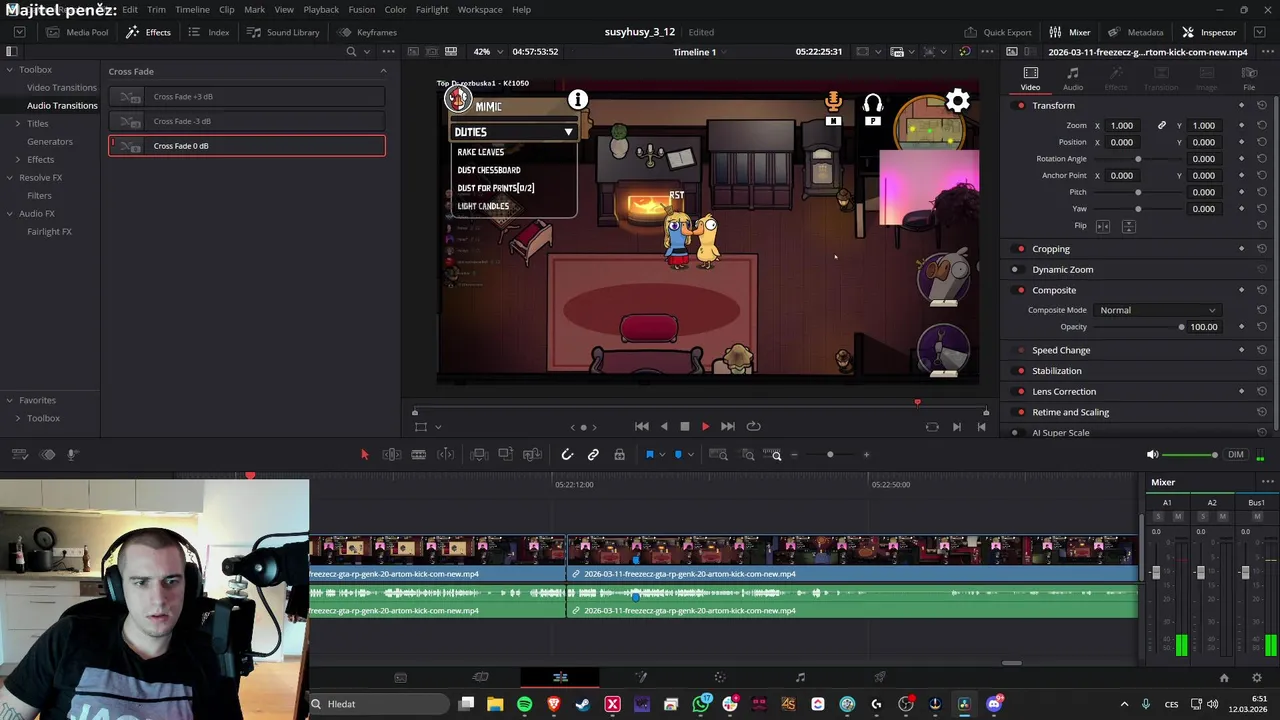Click the Replace Clip toolbar icon
Image resolution: width=1280 pixels, height=720 pixels.
coord(532,455)
